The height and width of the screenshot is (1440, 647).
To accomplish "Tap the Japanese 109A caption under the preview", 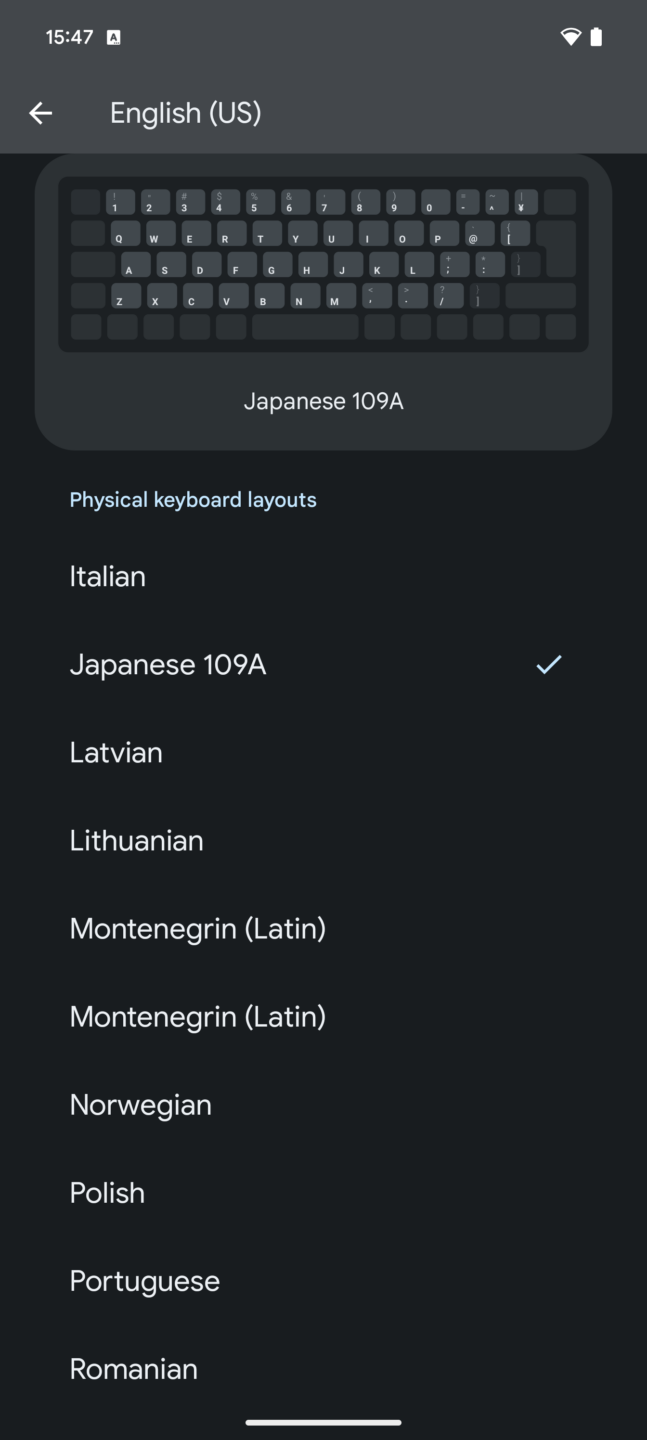I will [x=323, y=401].
